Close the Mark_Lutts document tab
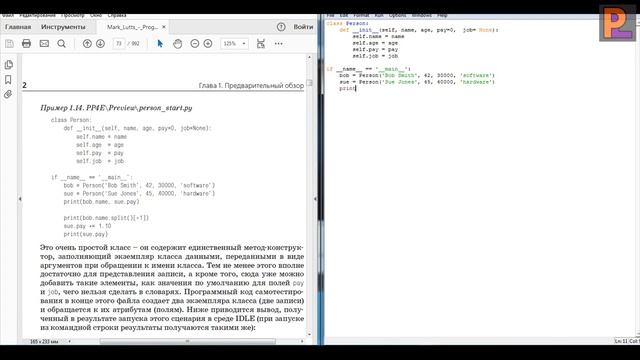 coord(164,27)
